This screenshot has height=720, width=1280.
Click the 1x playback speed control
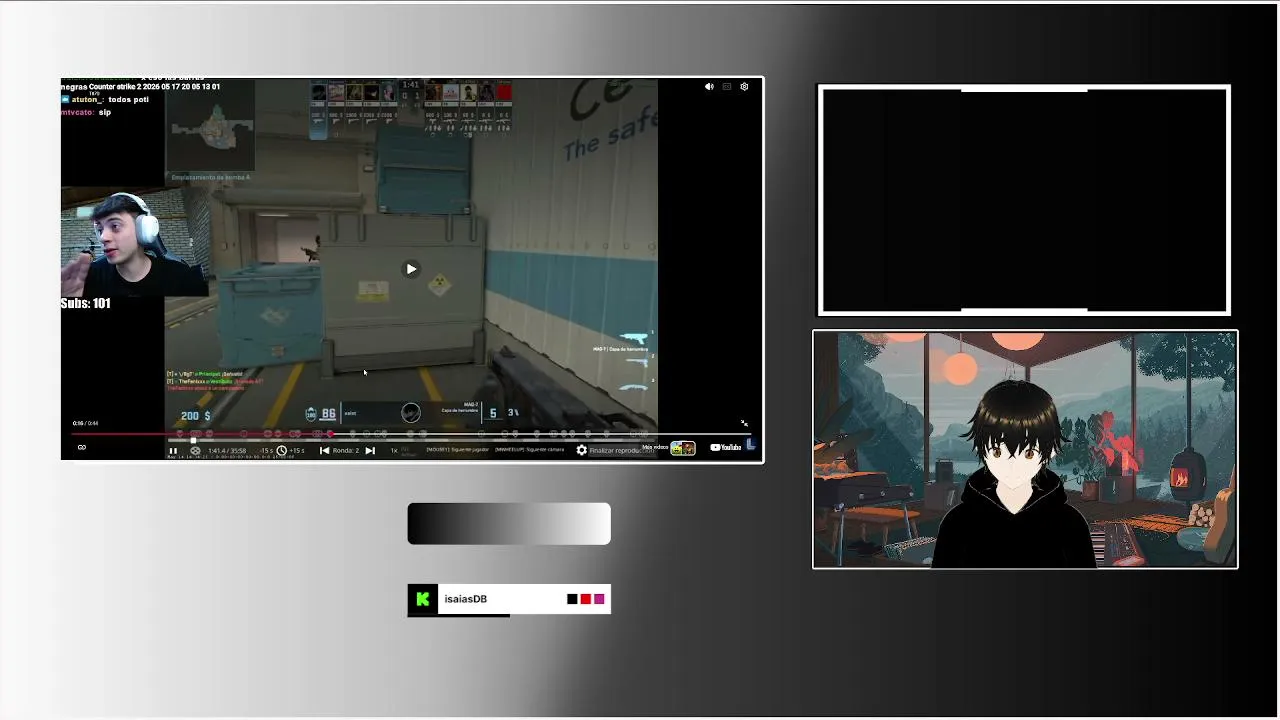394,451
